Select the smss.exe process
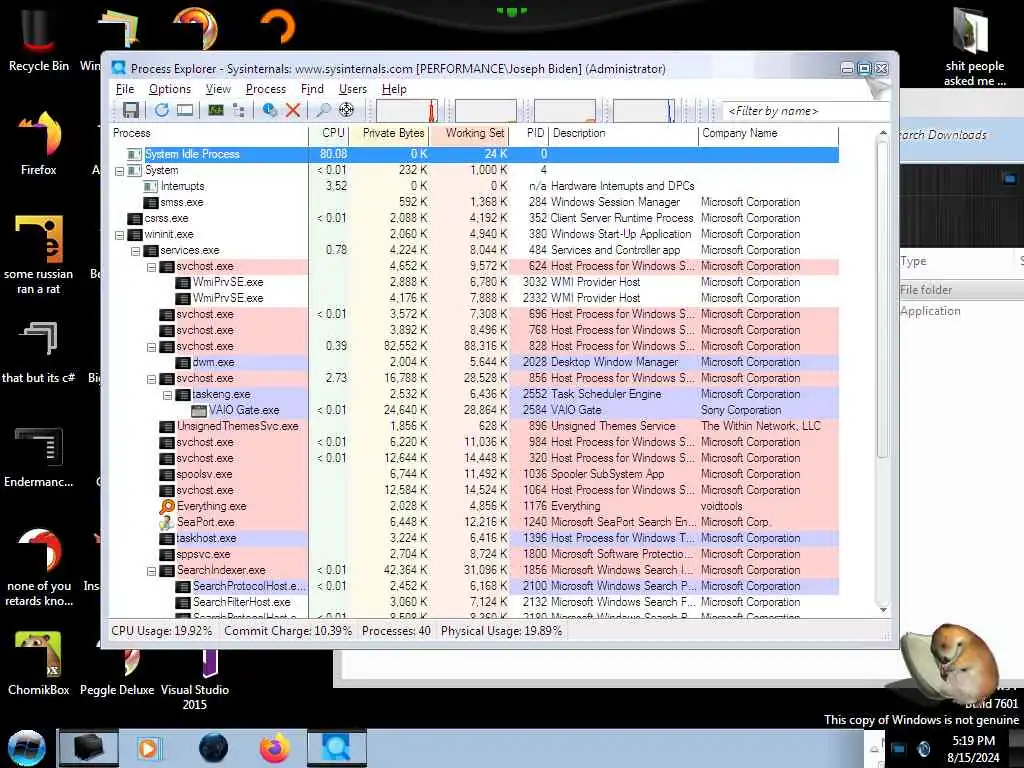Image resolution: width=1024 pixels, height=768 pixels. tap(475, 202)
